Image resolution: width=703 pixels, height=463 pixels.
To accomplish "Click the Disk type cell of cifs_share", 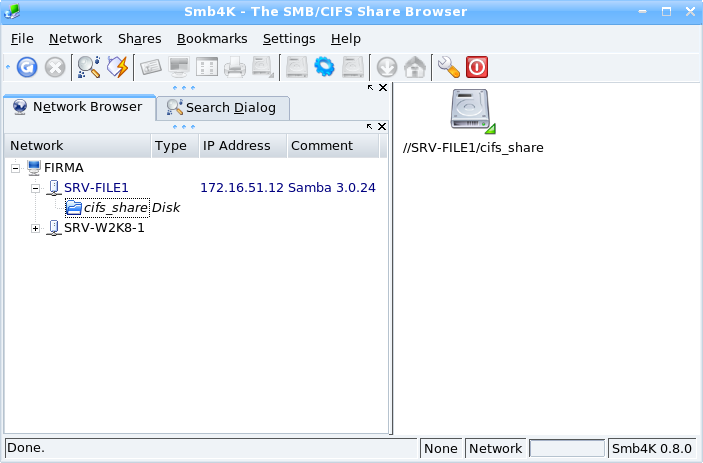I will pyautogui.click(x=166, y=208).
